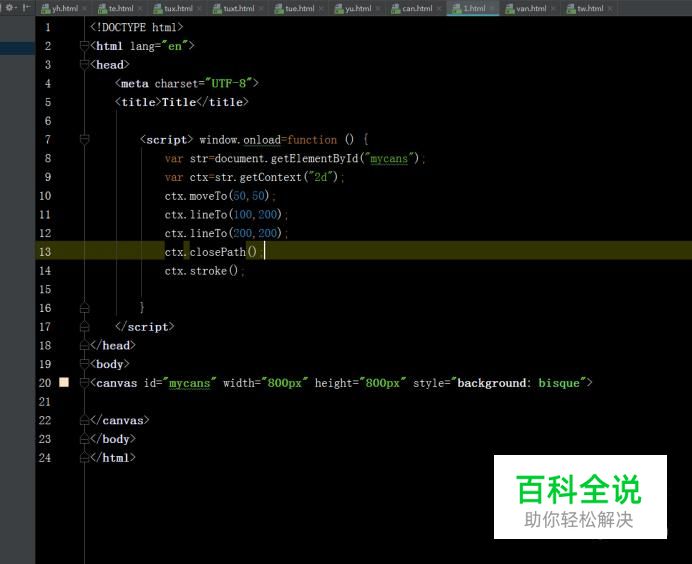
Task: Switch to the tw.html tab
Action: (590, 8)
